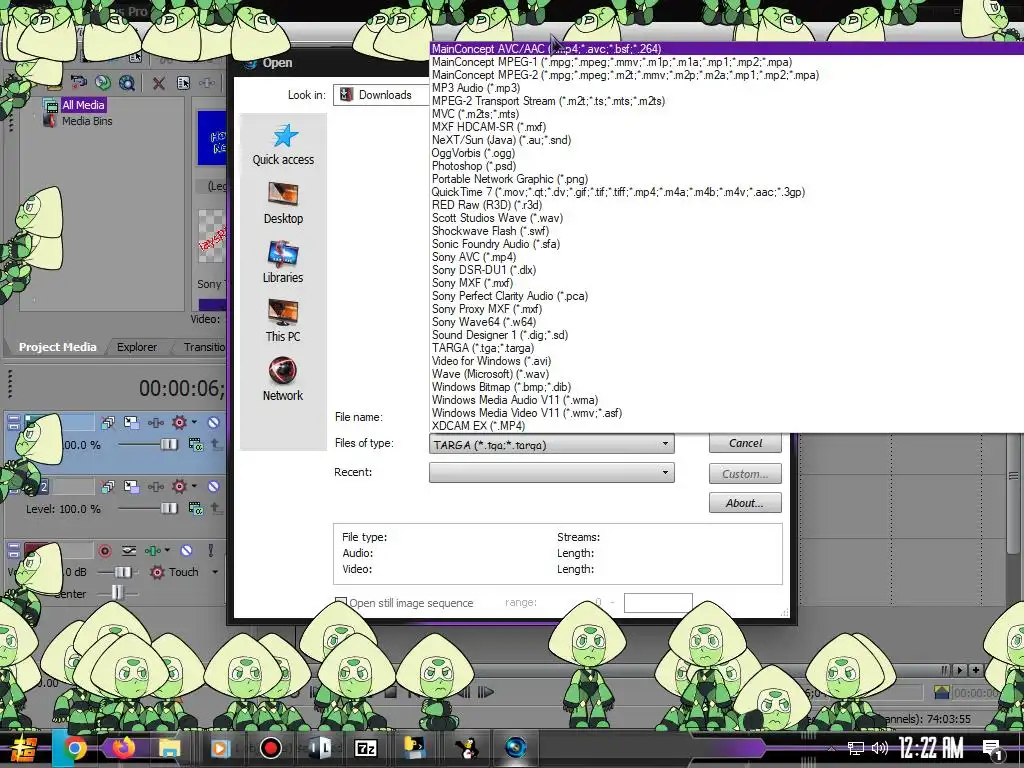1024x768 pixels.
Task: Click the Touch automation gear icon
Action: pos(157,572)
